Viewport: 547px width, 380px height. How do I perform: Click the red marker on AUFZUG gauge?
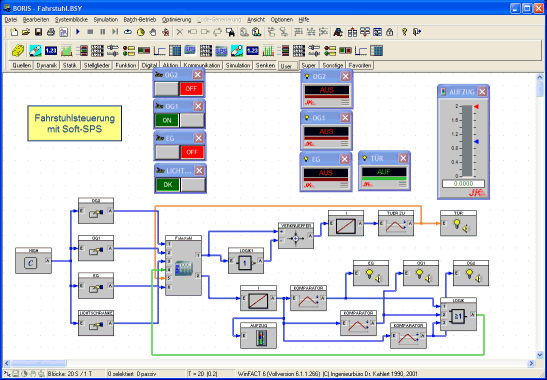point(476,106)
